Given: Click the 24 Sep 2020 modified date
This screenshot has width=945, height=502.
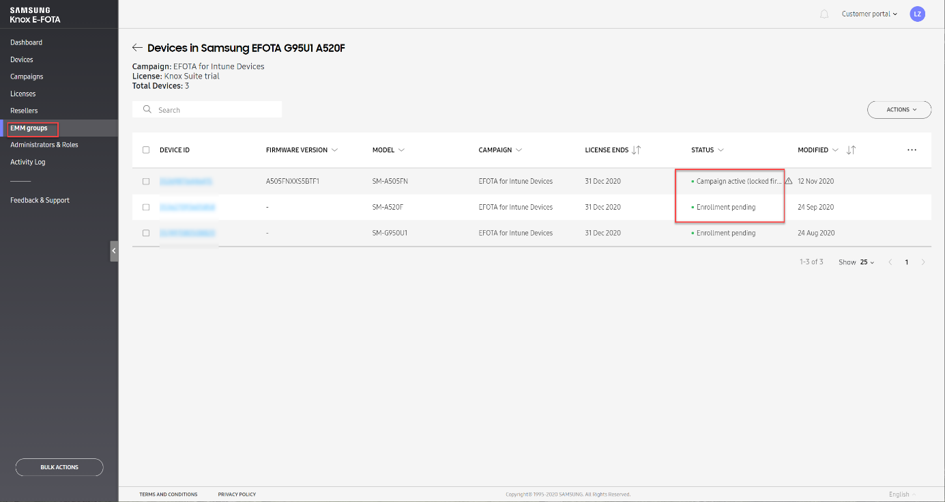Looking at the screenshot, I should pos(816,207).
